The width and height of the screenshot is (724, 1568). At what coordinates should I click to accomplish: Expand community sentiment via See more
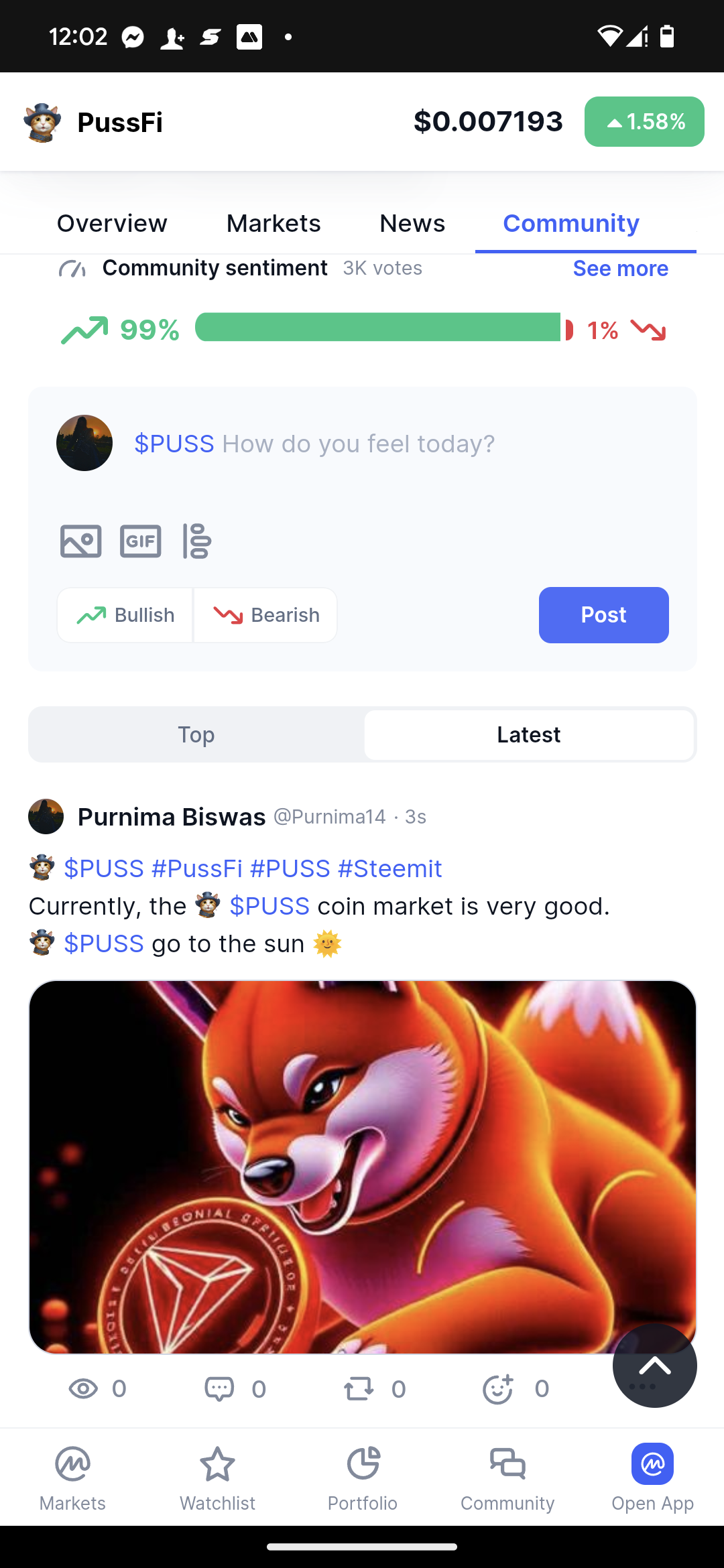pyautogui.click(x=620, y=269)
